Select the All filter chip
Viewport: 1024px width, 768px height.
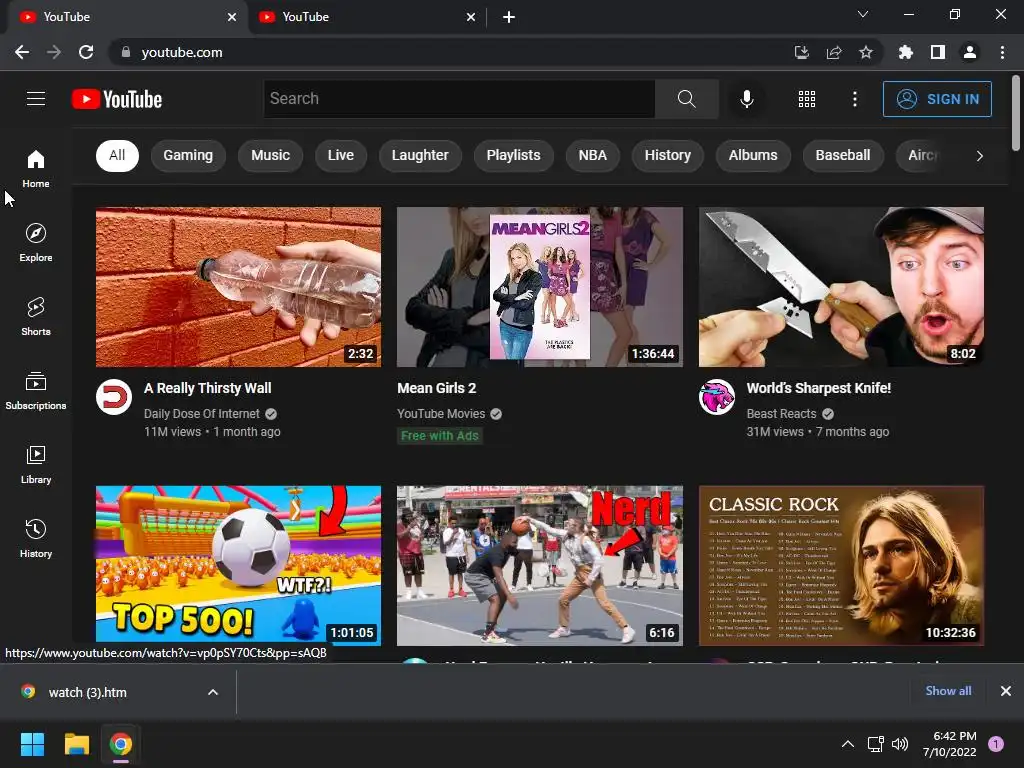[118, 155]
